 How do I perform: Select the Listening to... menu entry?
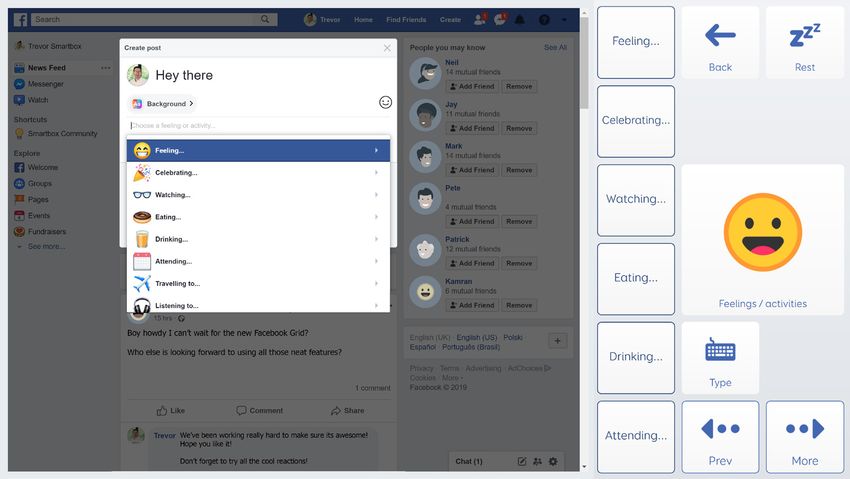pyautogui.click(x=259, y=305)
